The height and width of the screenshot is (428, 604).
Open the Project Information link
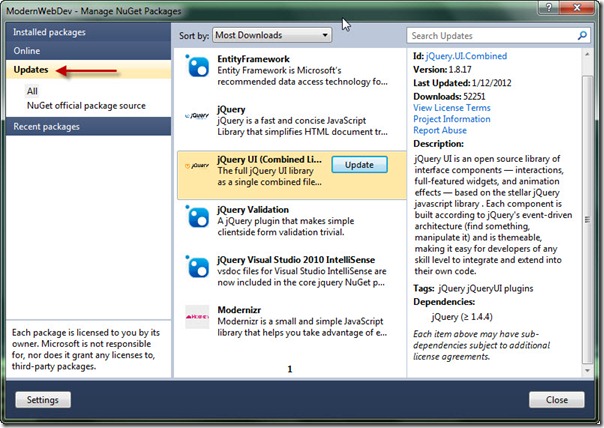pyautogui.click(x=452, y=119)
